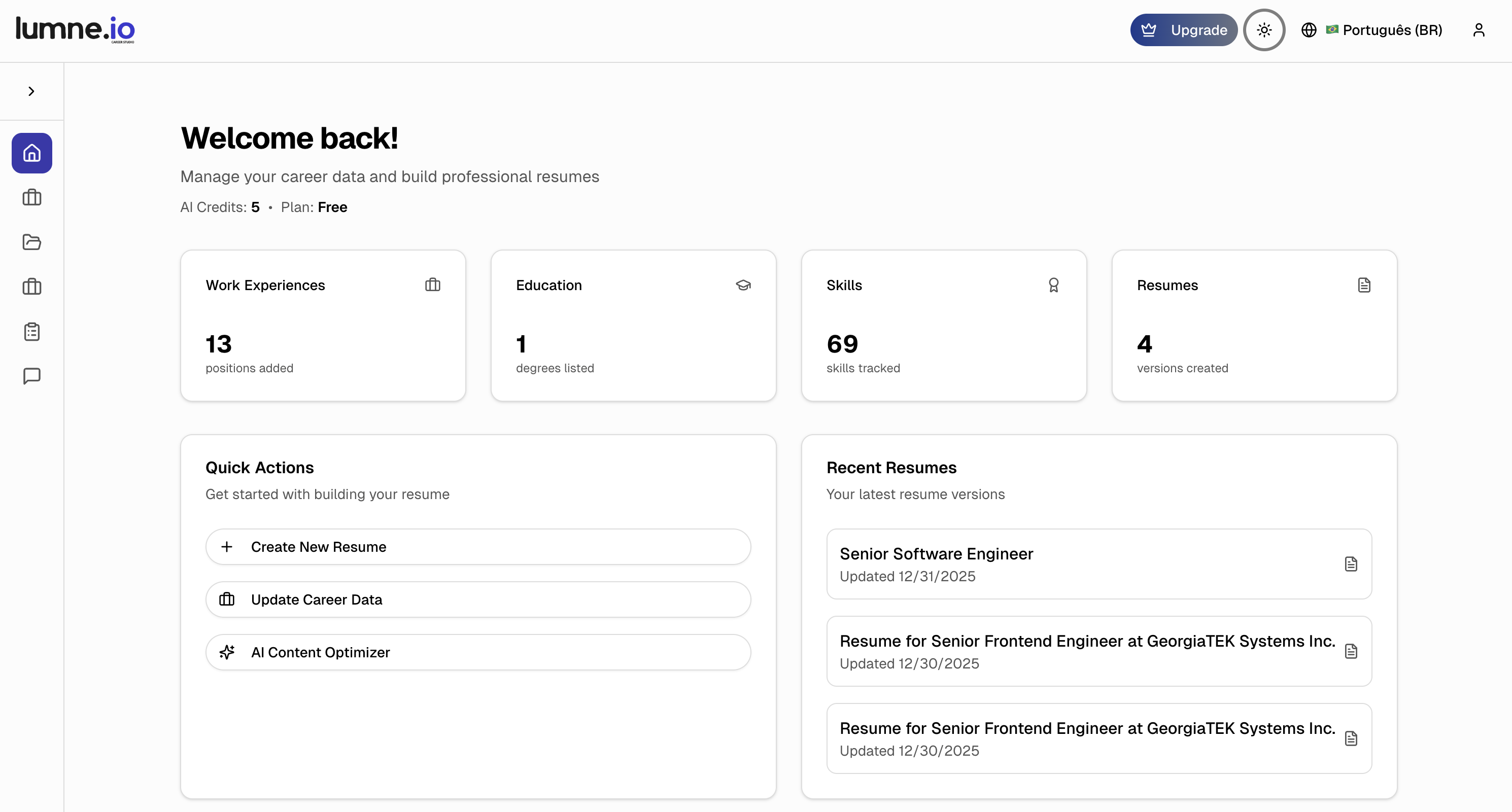Click Create New Resume
The width and height of the screenshot is (1512, 812).
478,547
